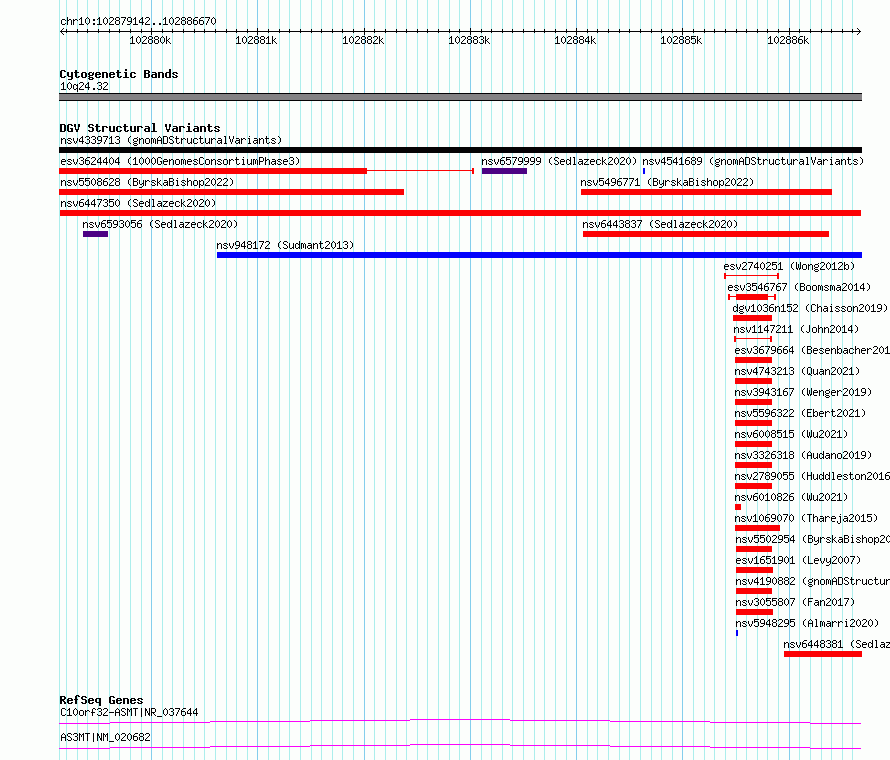
Task: Open the nsv6008515 Wu2021 label
Action: coord(791,434)
